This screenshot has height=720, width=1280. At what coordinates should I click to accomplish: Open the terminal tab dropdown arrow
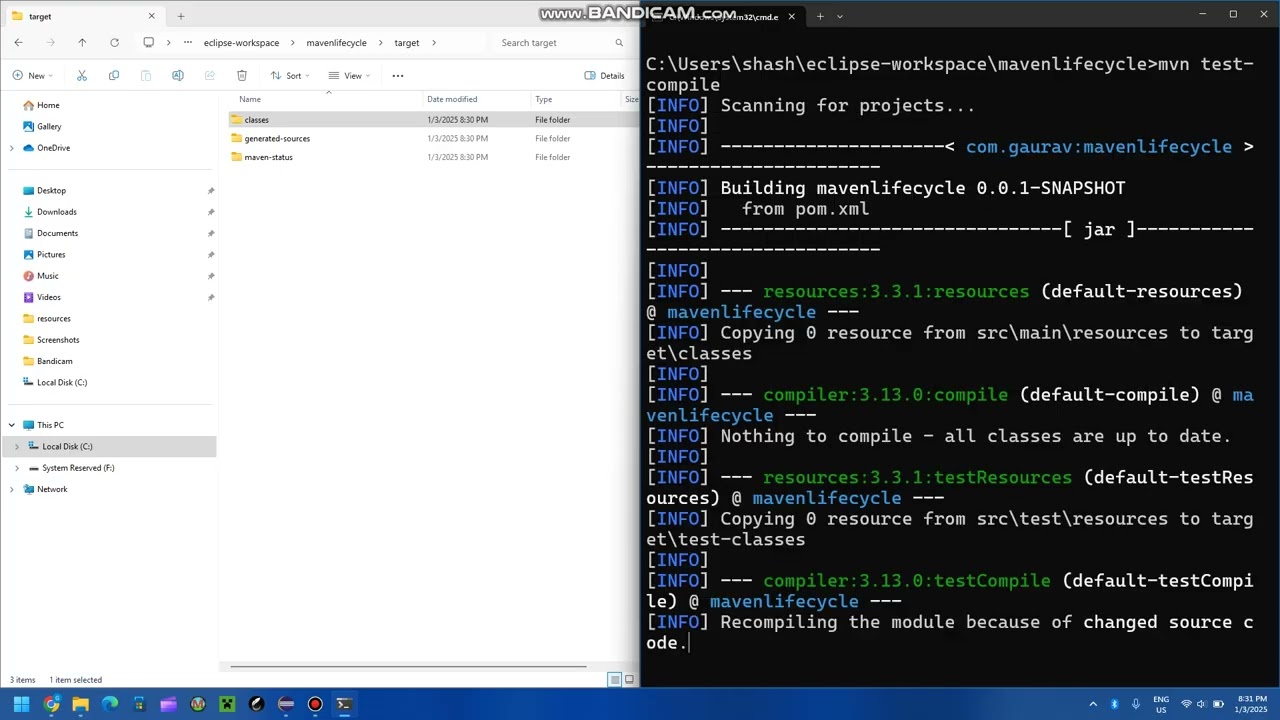point(839,16)
